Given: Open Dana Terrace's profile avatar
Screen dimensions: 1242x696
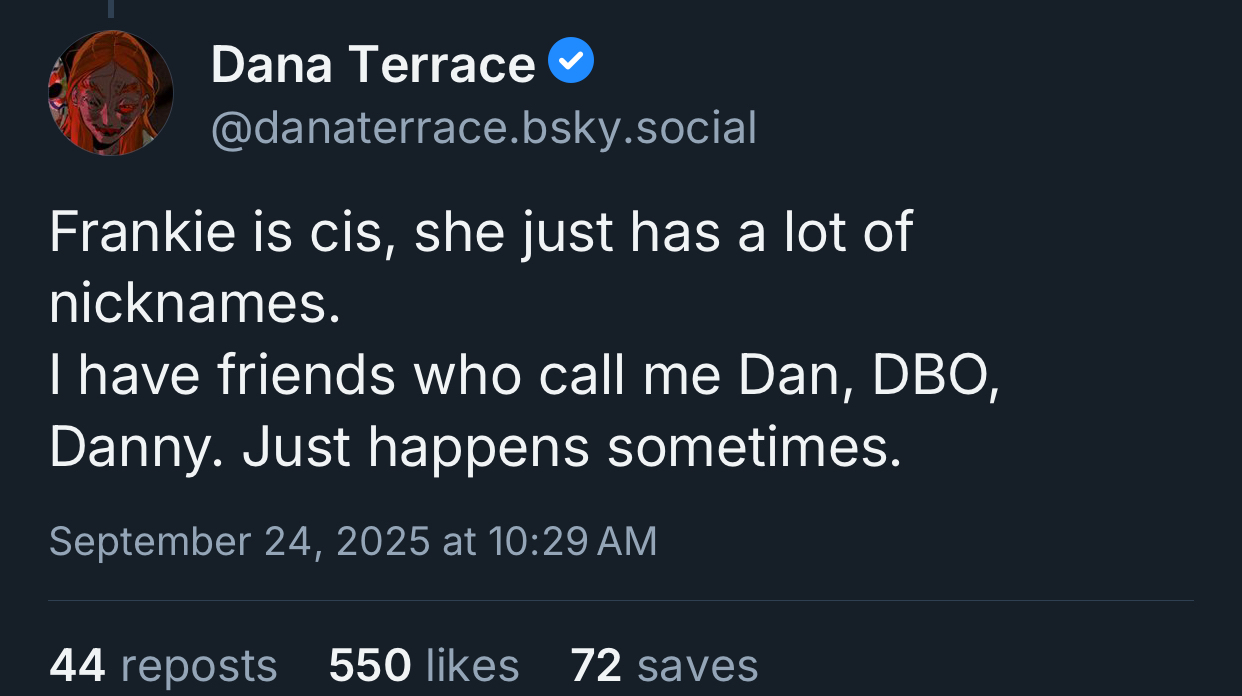Looking at the screenshot, I should (x=110, y=93).
